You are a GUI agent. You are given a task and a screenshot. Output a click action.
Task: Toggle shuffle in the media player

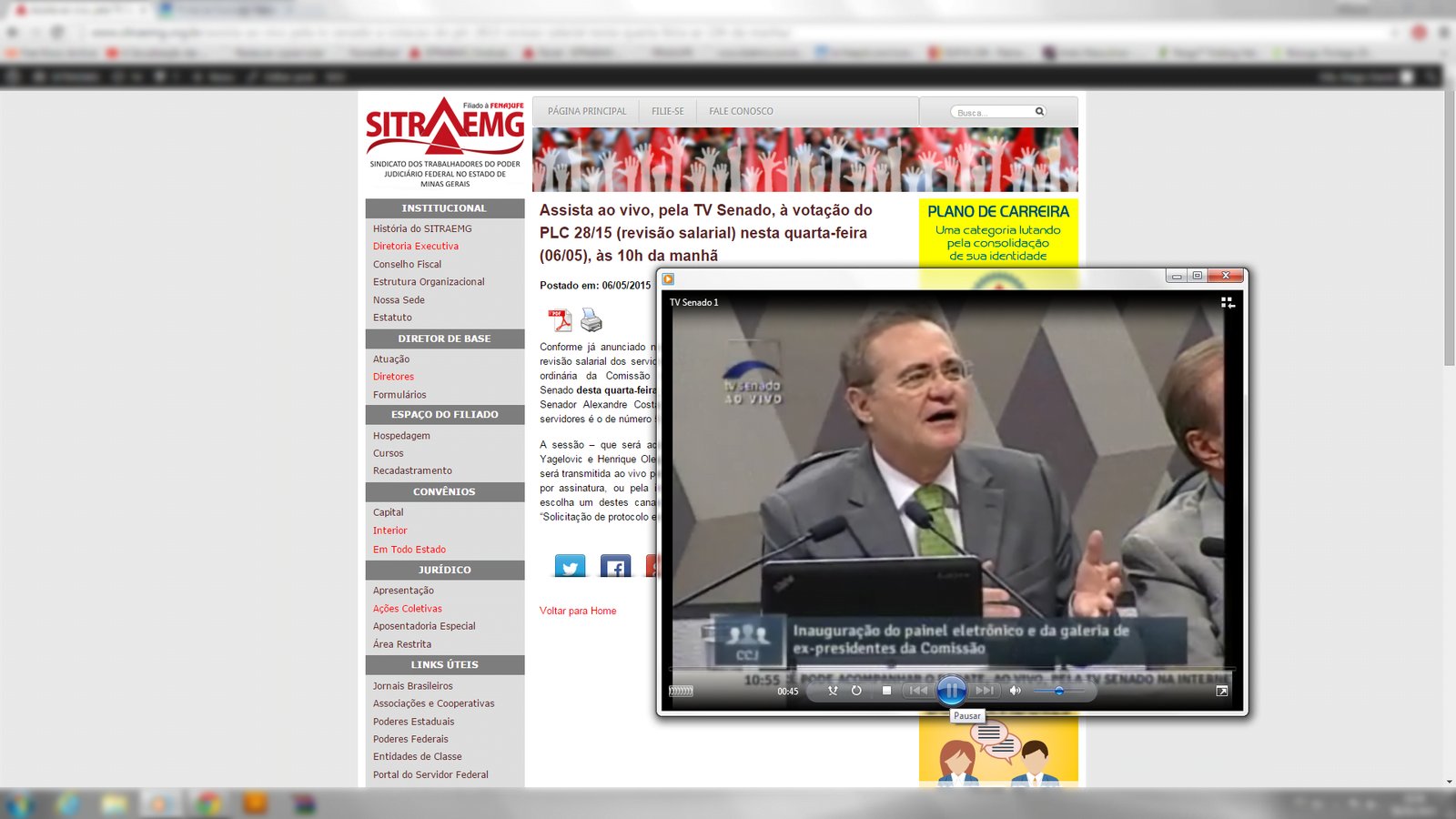pos(833,691)
